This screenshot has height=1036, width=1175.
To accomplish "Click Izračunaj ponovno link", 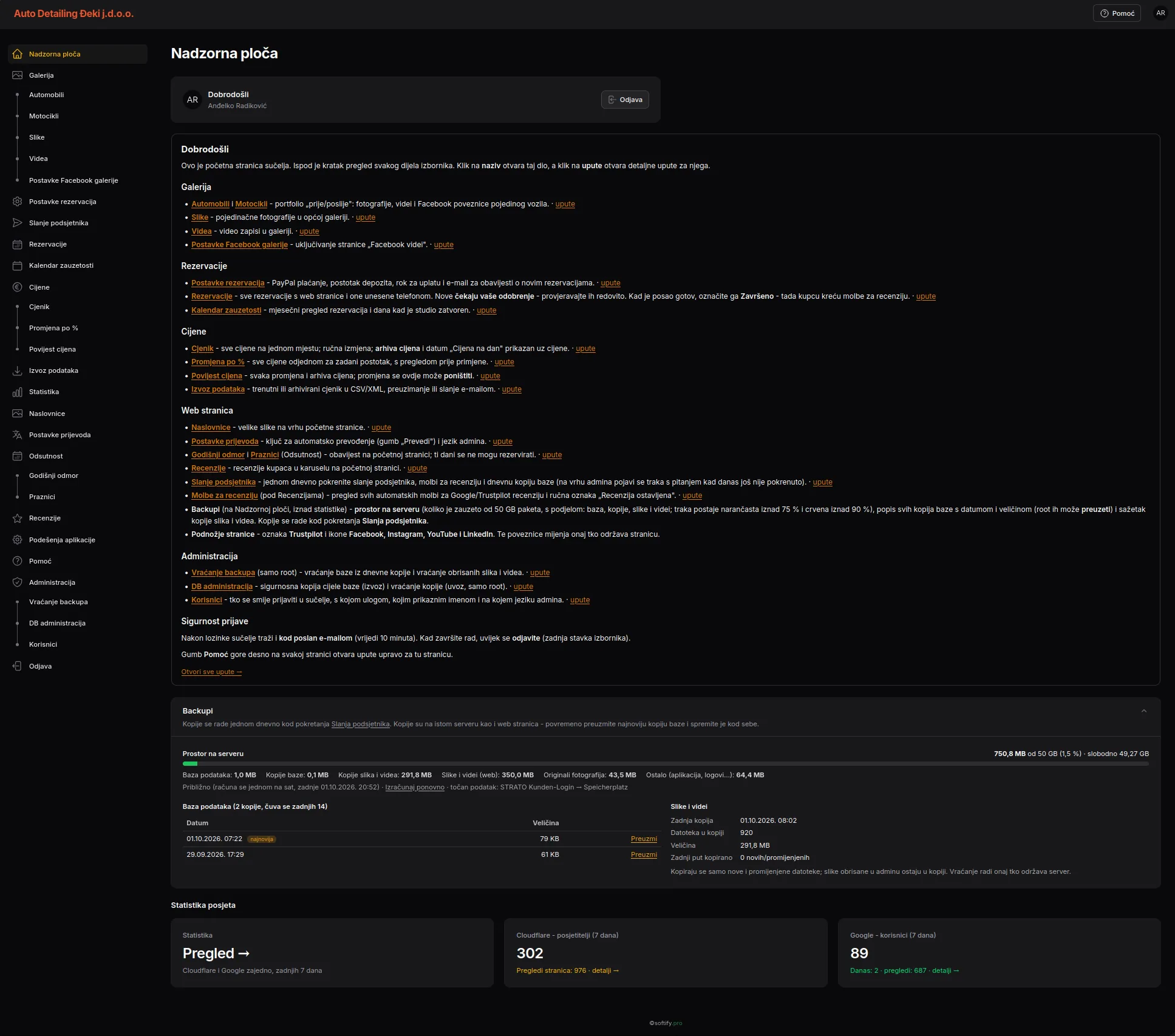I will pos(415,787).
